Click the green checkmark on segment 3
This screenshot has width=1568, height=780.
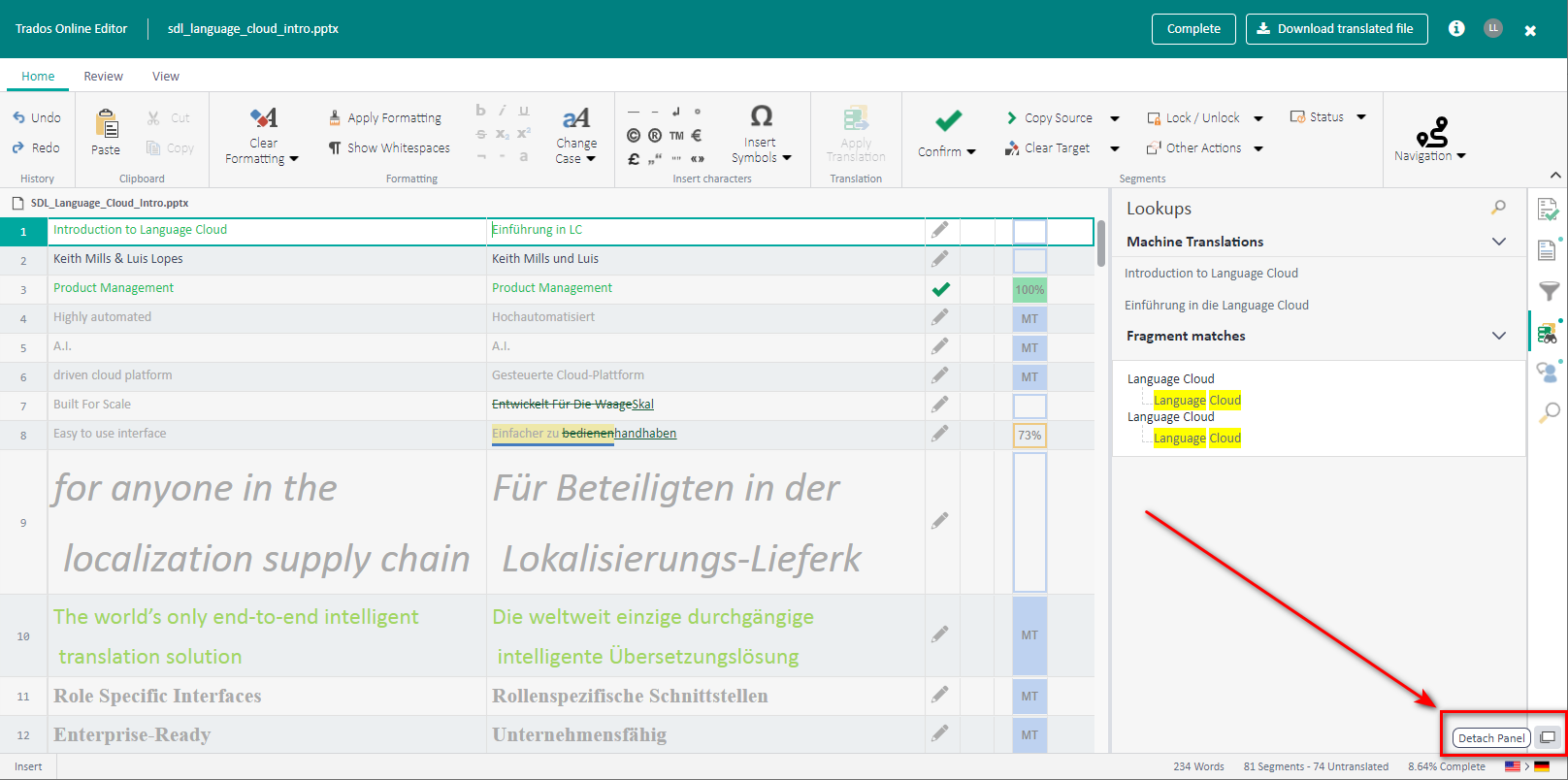tap(940, 288)
